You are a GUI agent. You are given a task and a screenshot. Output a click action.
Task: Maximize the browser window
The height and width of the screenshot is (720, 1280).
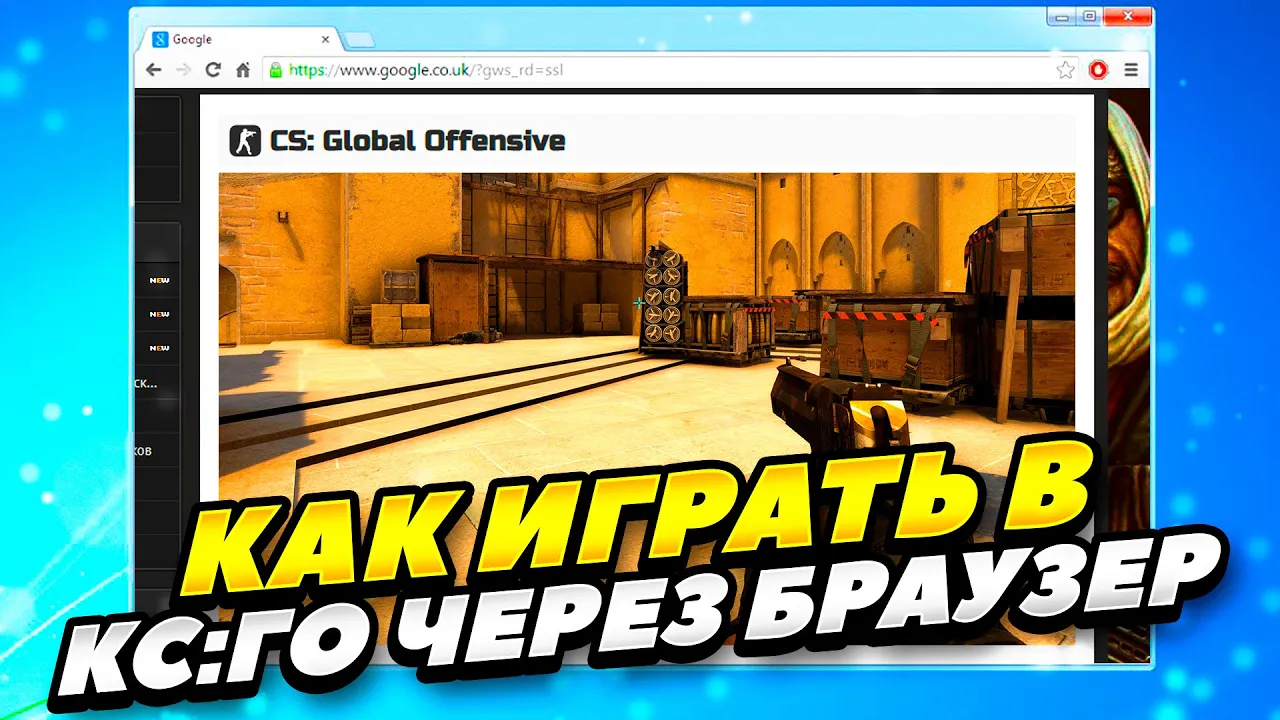[1089, 15]
